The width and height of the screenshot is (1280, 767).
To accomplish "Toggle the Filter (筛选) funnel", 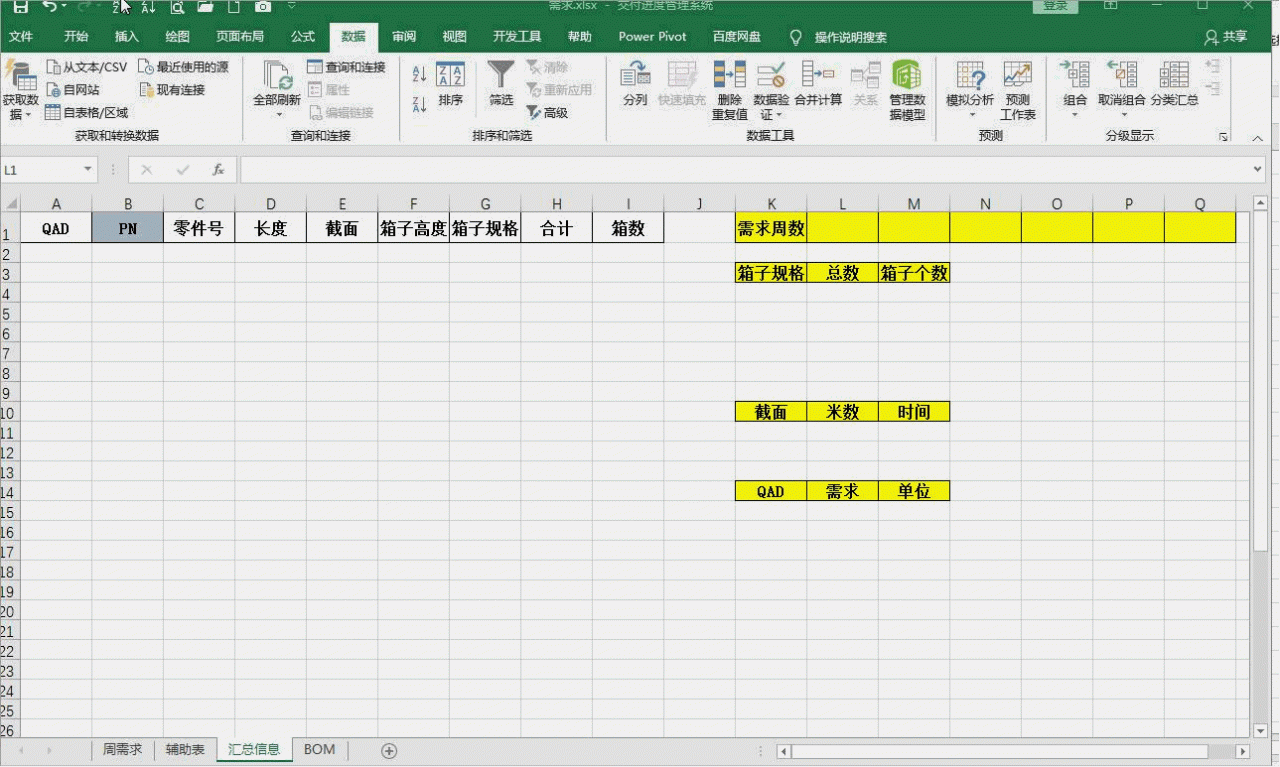I will click(x=501, y=85).
